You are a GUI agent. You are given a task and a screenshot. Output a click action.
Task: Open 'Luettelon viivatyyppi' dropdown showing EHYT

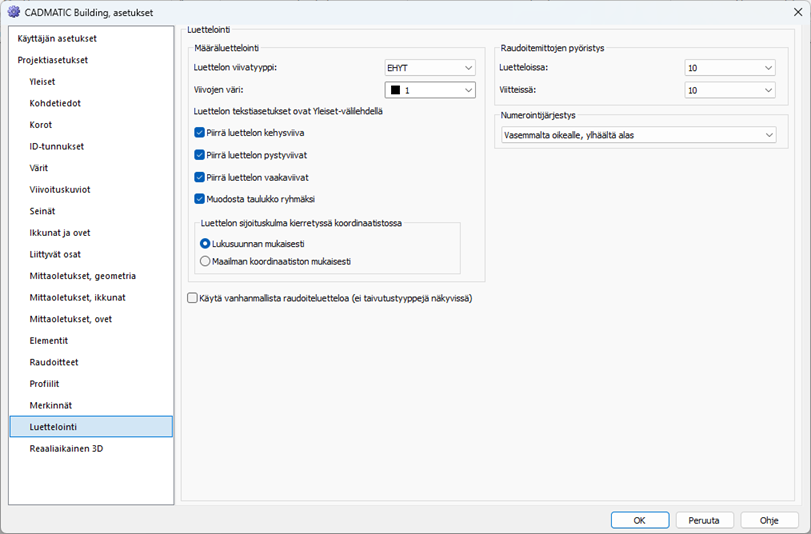tap(430, 68)
